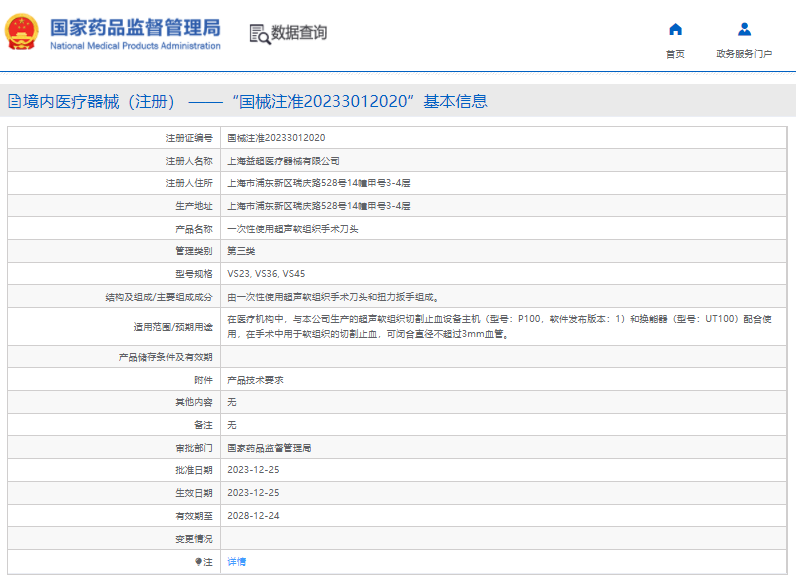Open 详情 details link

(x=237, y=562)
